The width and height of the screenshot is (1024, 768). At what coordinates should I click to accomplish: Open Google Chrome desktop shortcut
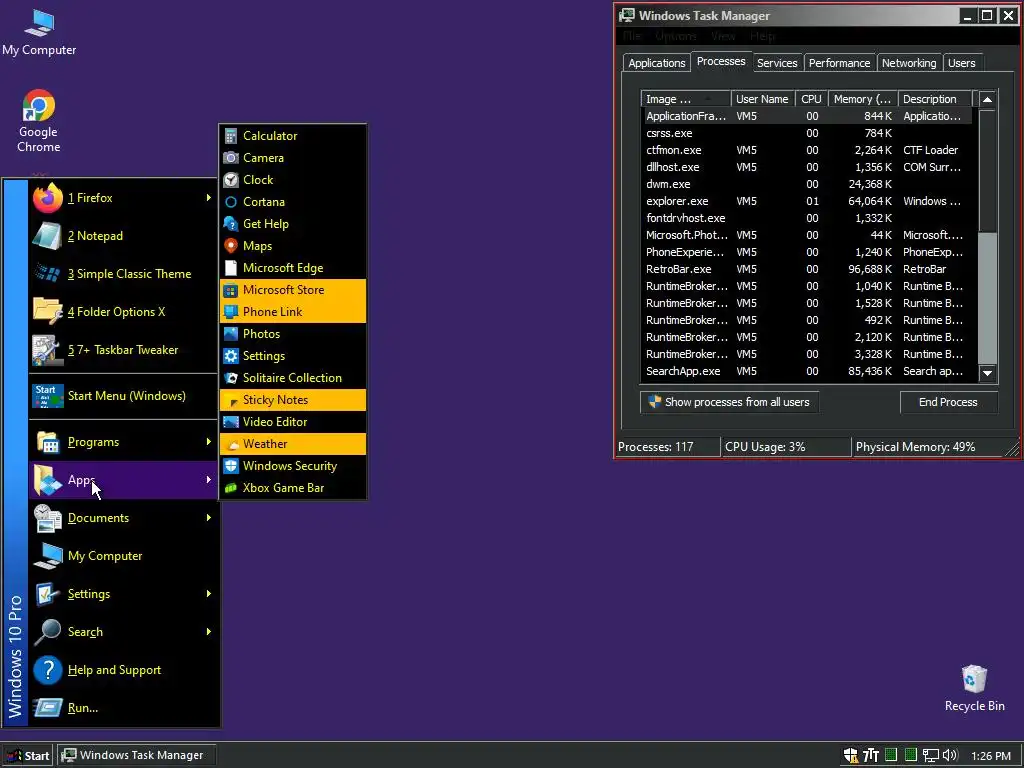(39, 121)
